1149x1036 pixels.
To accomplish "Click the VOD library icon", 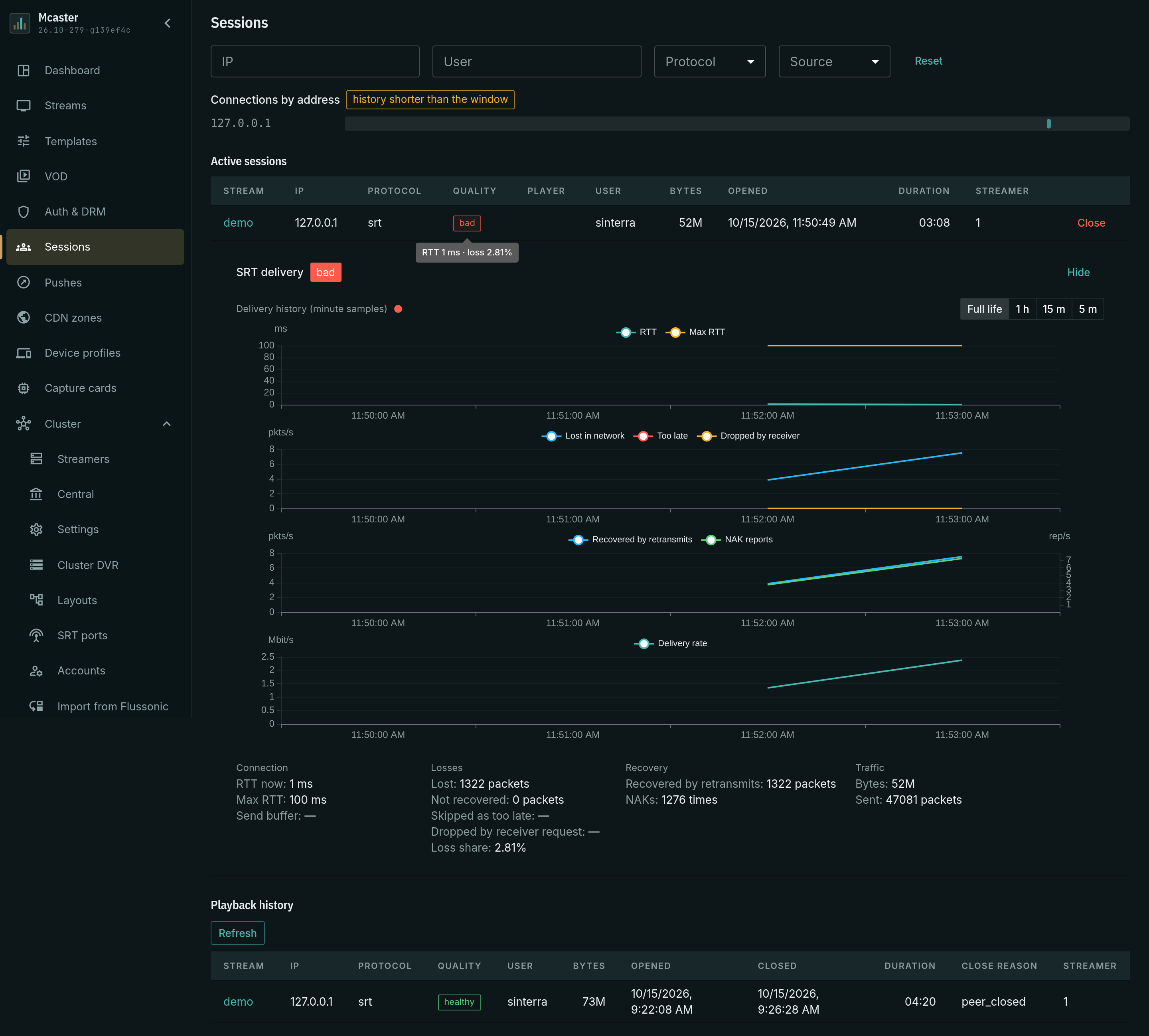I will pos(23,176).
